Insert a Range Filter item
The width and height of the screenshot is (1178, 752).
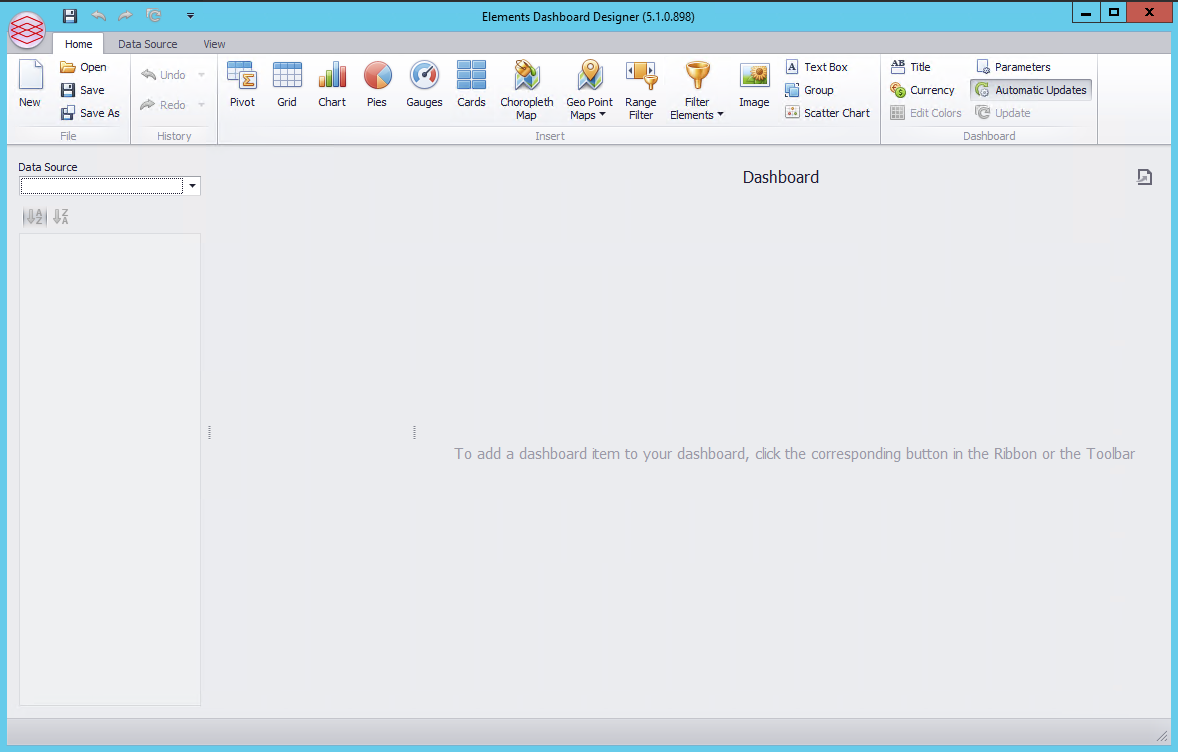[641, 89]
